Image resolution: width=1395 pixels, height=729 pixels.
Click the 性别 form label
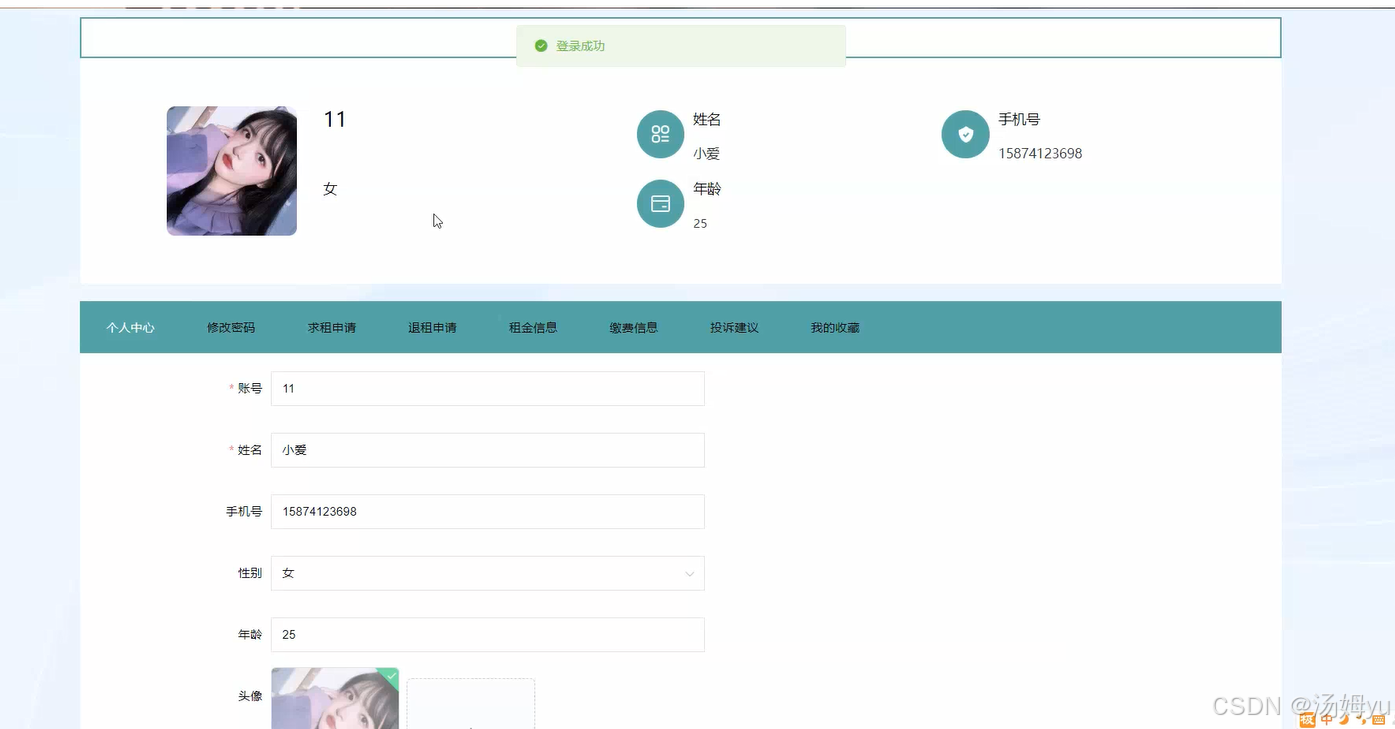pos(250,573)
